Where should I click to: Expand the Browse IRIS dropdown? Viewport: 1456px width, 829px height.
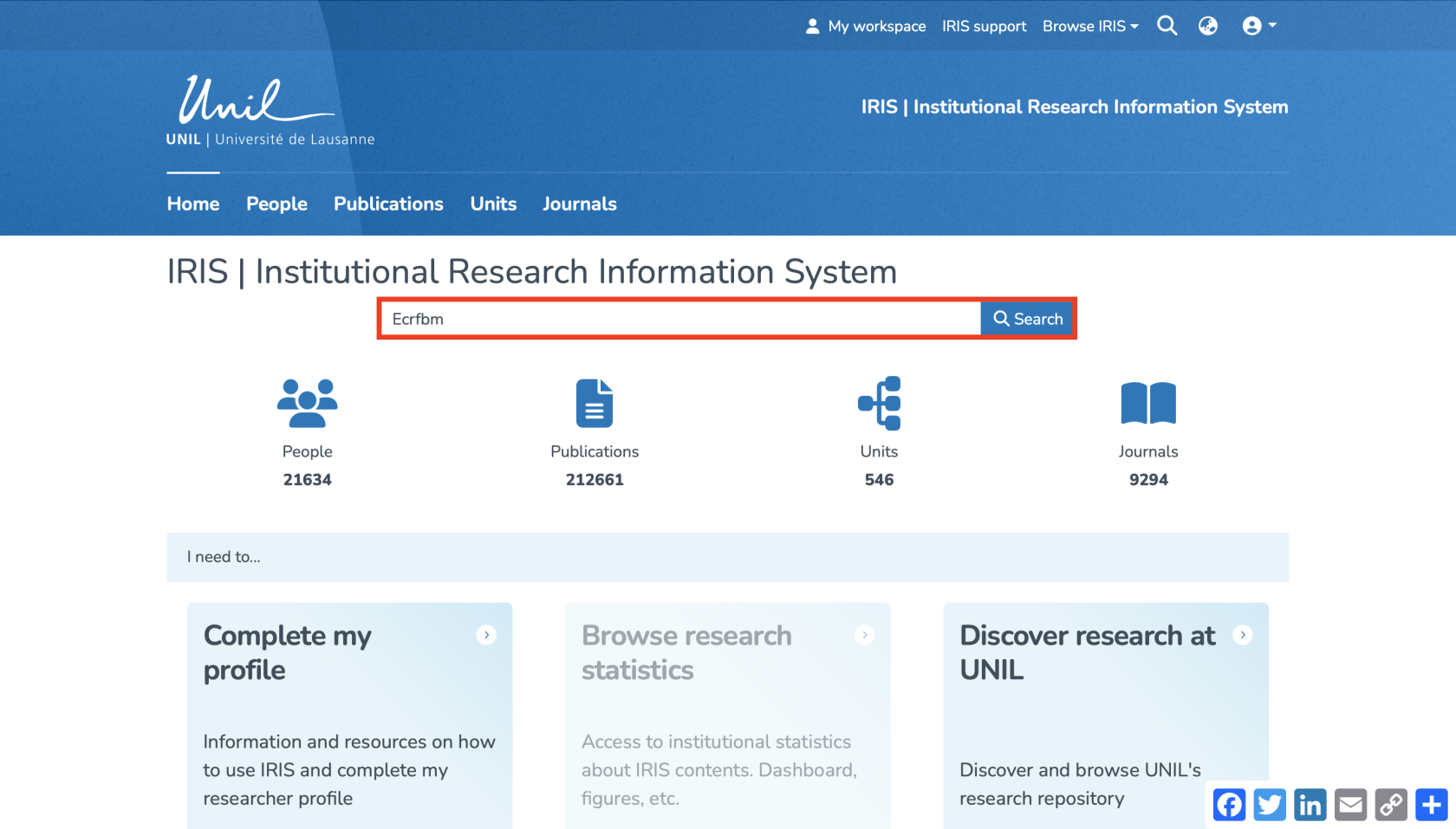[1089, 26]
